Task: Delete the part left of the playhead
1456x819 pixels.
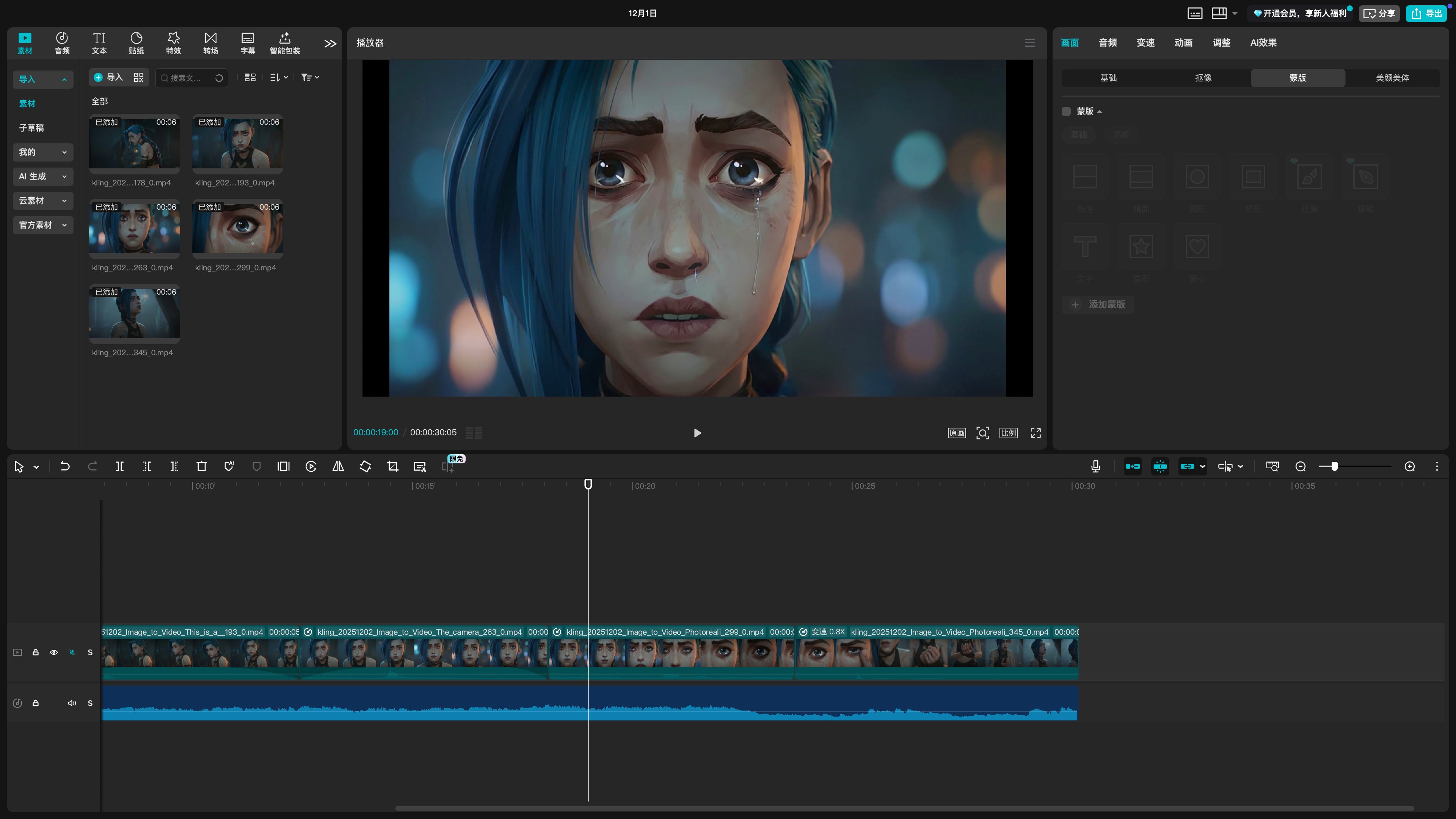Action: pyautogui.click(x=147, y=466)
